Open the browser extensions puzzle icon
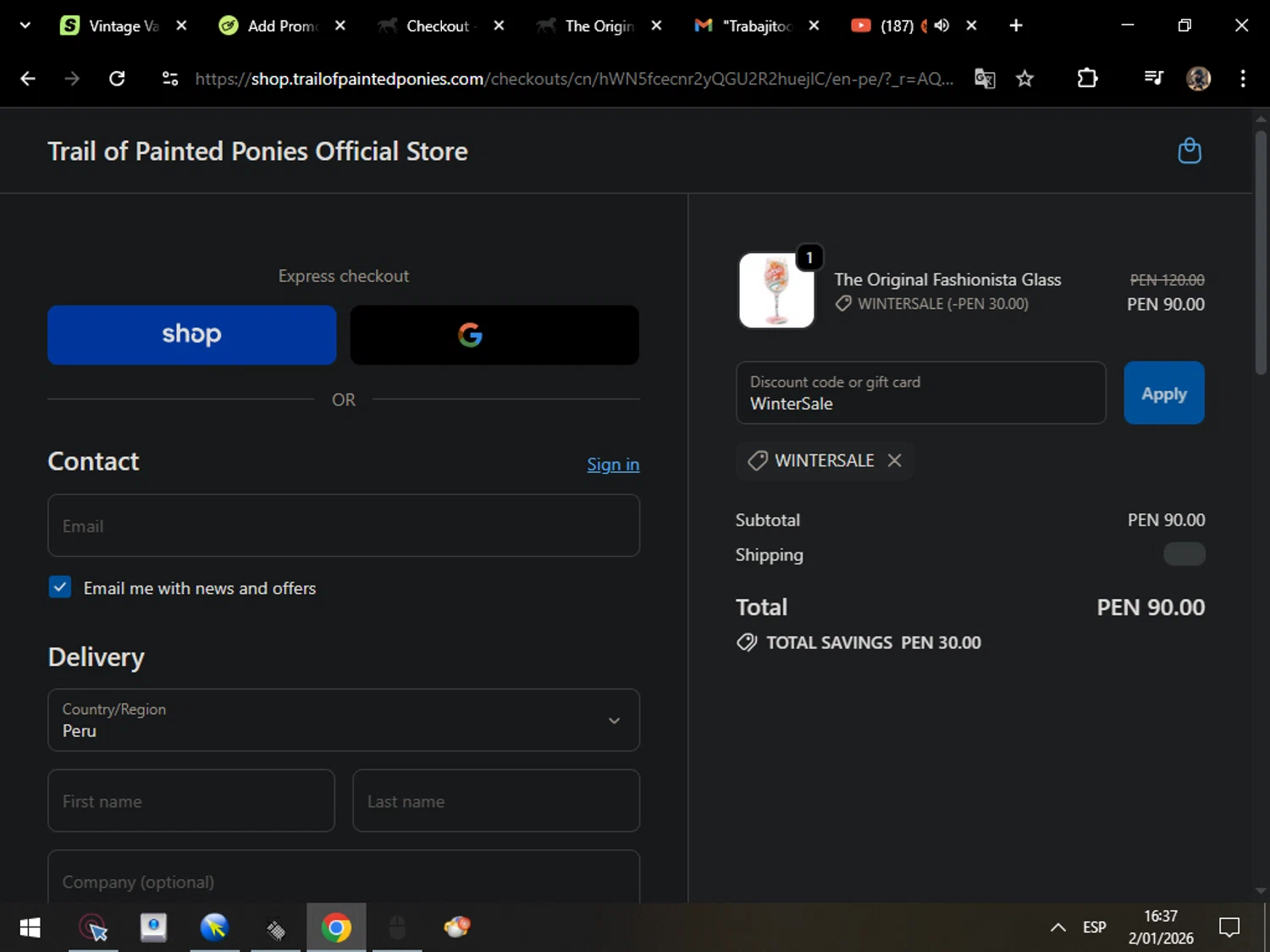Image resolution: width=1270 pixels, height=952 pixels. coord(1087,79)
